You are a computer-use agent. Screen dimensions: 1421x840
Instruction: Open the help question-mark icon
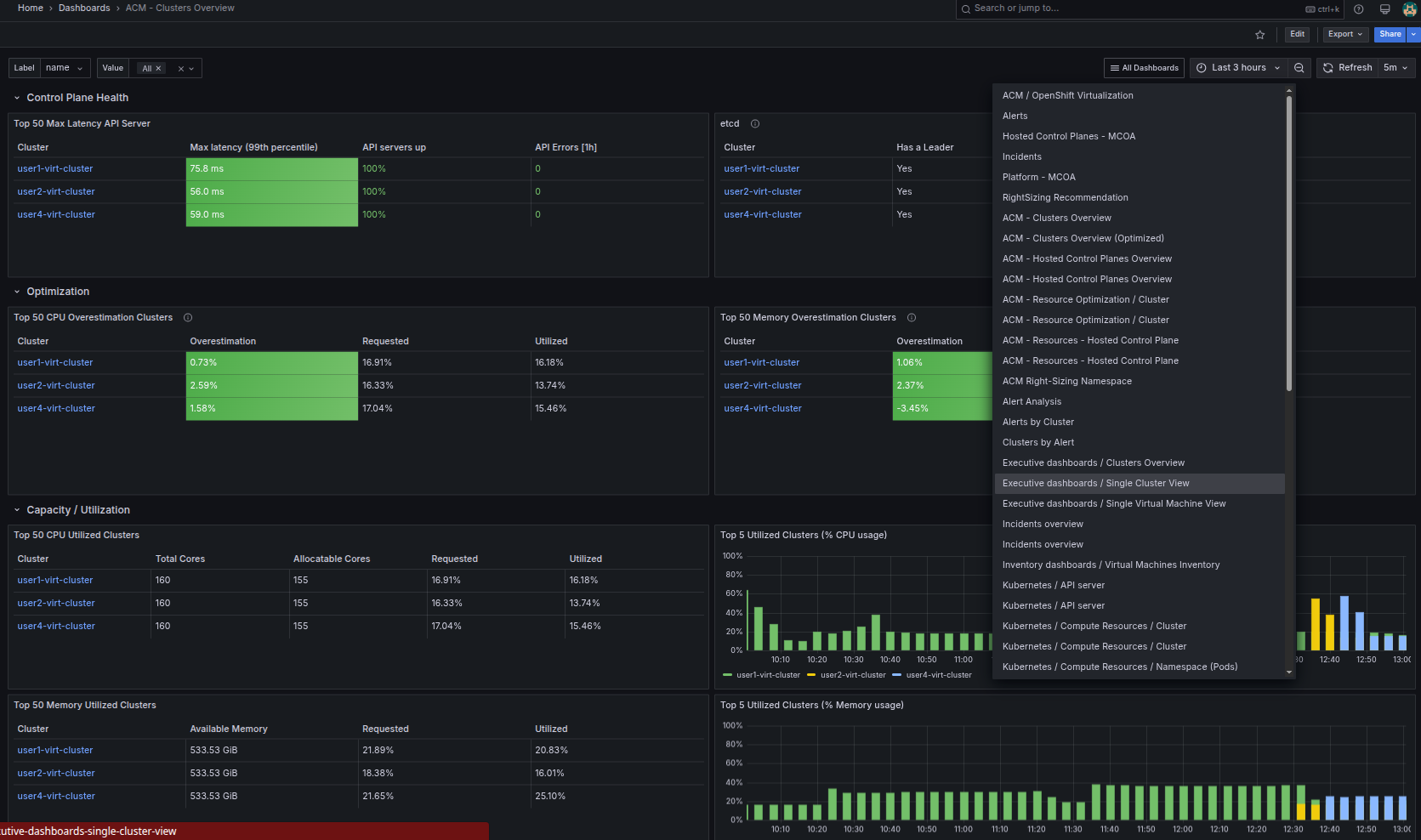click(x=1359, y=9)
